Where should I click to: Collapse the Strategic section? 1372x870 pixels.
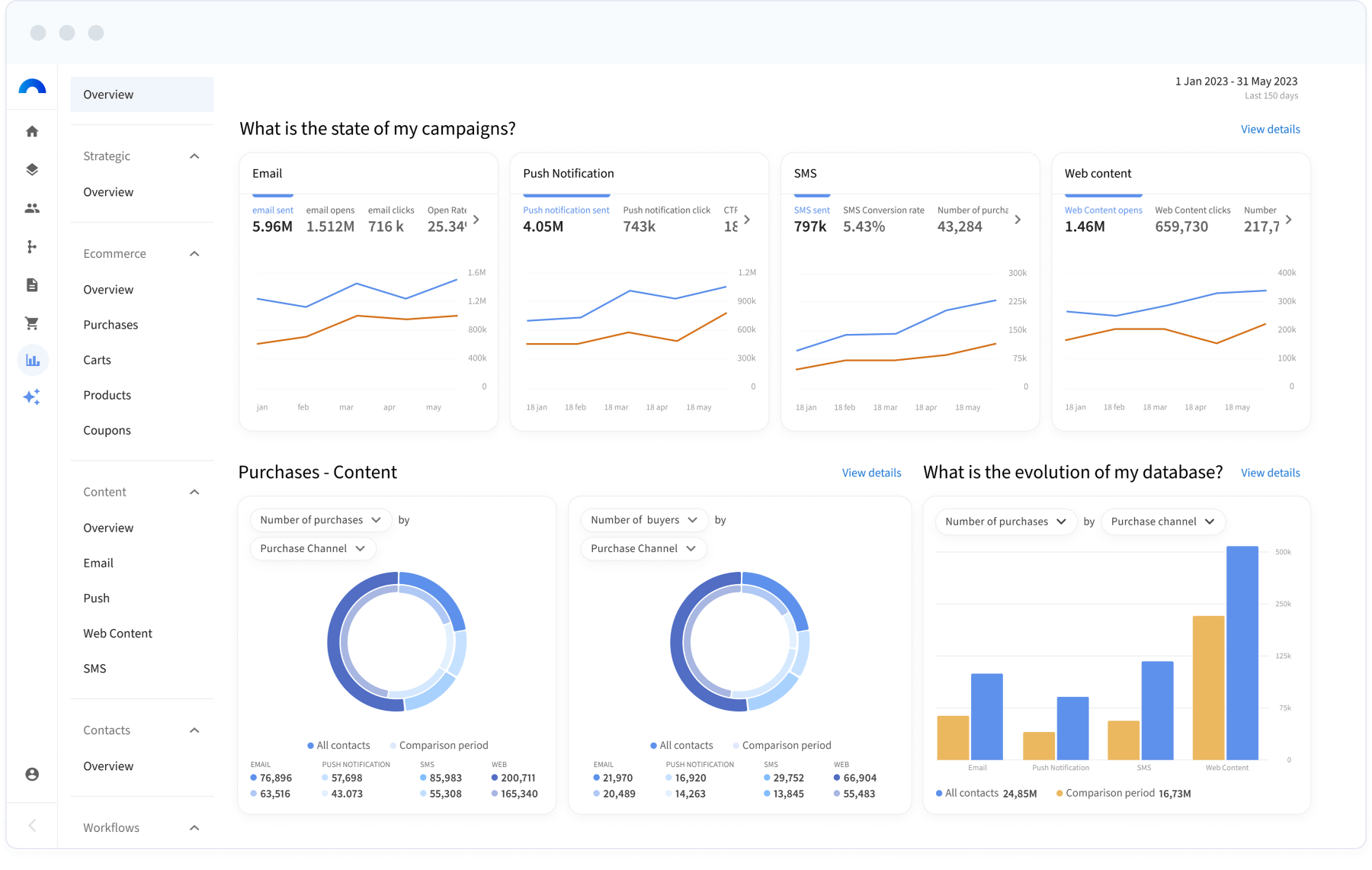tap(194, 156)
